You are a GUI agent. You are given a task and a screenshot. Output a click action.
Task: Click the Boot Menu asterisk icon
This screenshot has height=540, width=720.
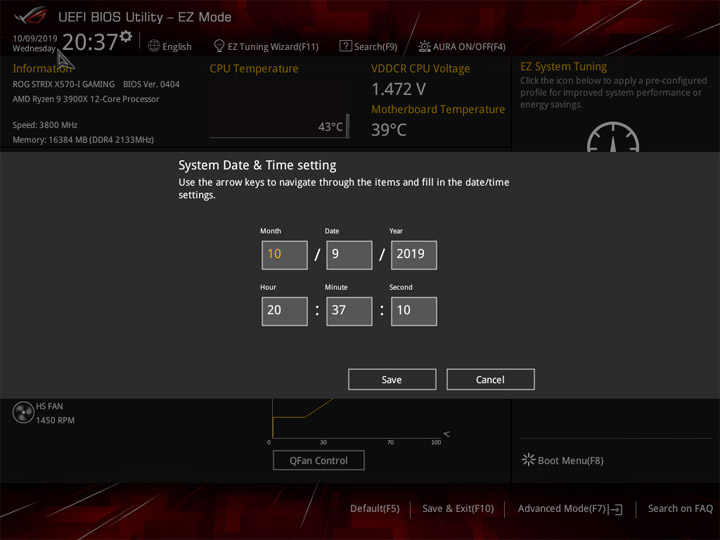pyautogui.click(x=529, y=460)
